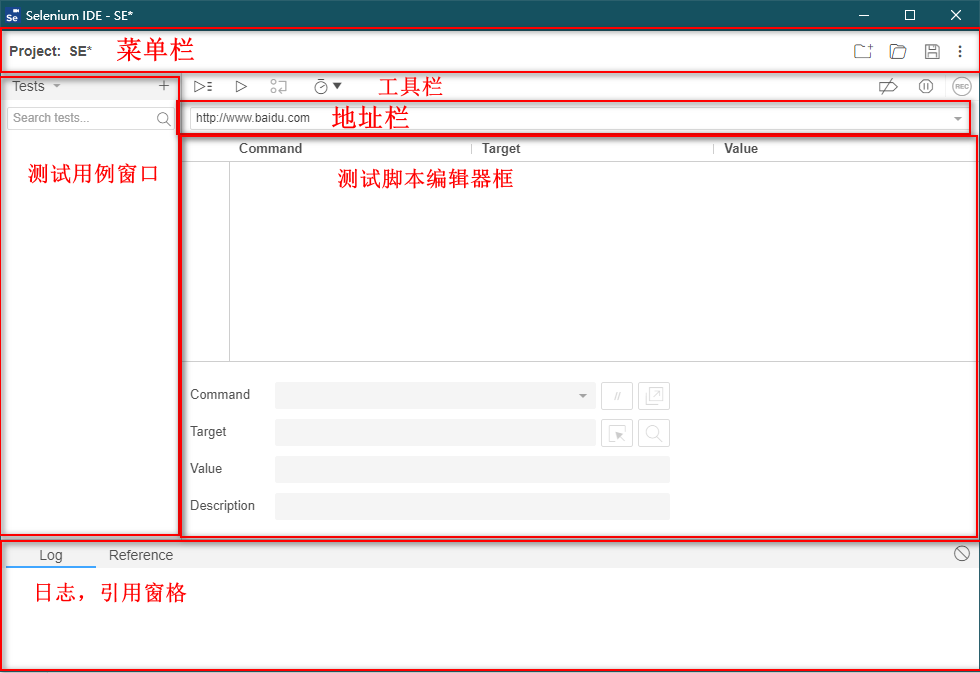Toggle disable breakpoints icon

click(887, 87)
